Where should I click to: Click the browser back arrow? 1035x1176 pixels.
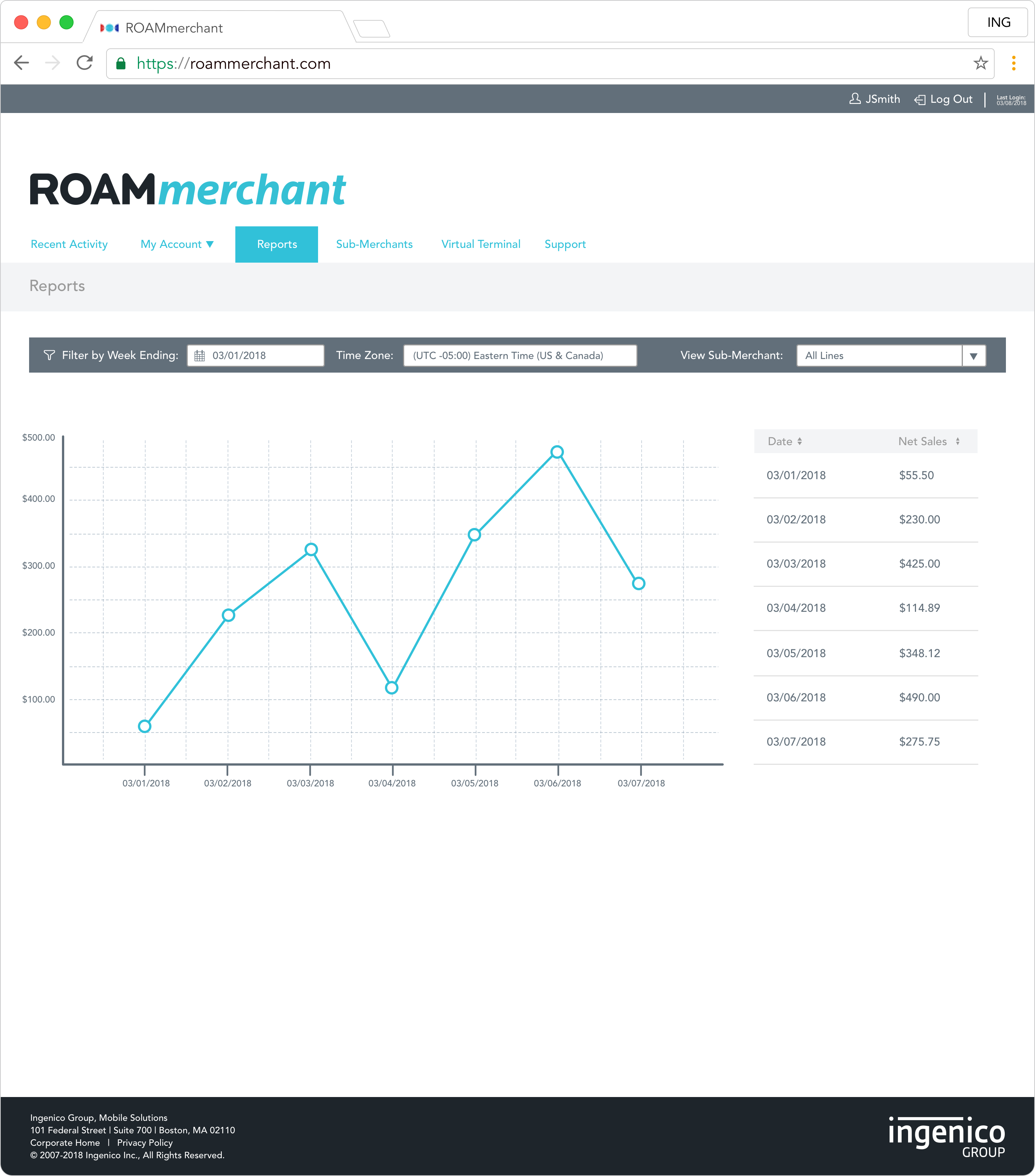(x=21, y=63)
